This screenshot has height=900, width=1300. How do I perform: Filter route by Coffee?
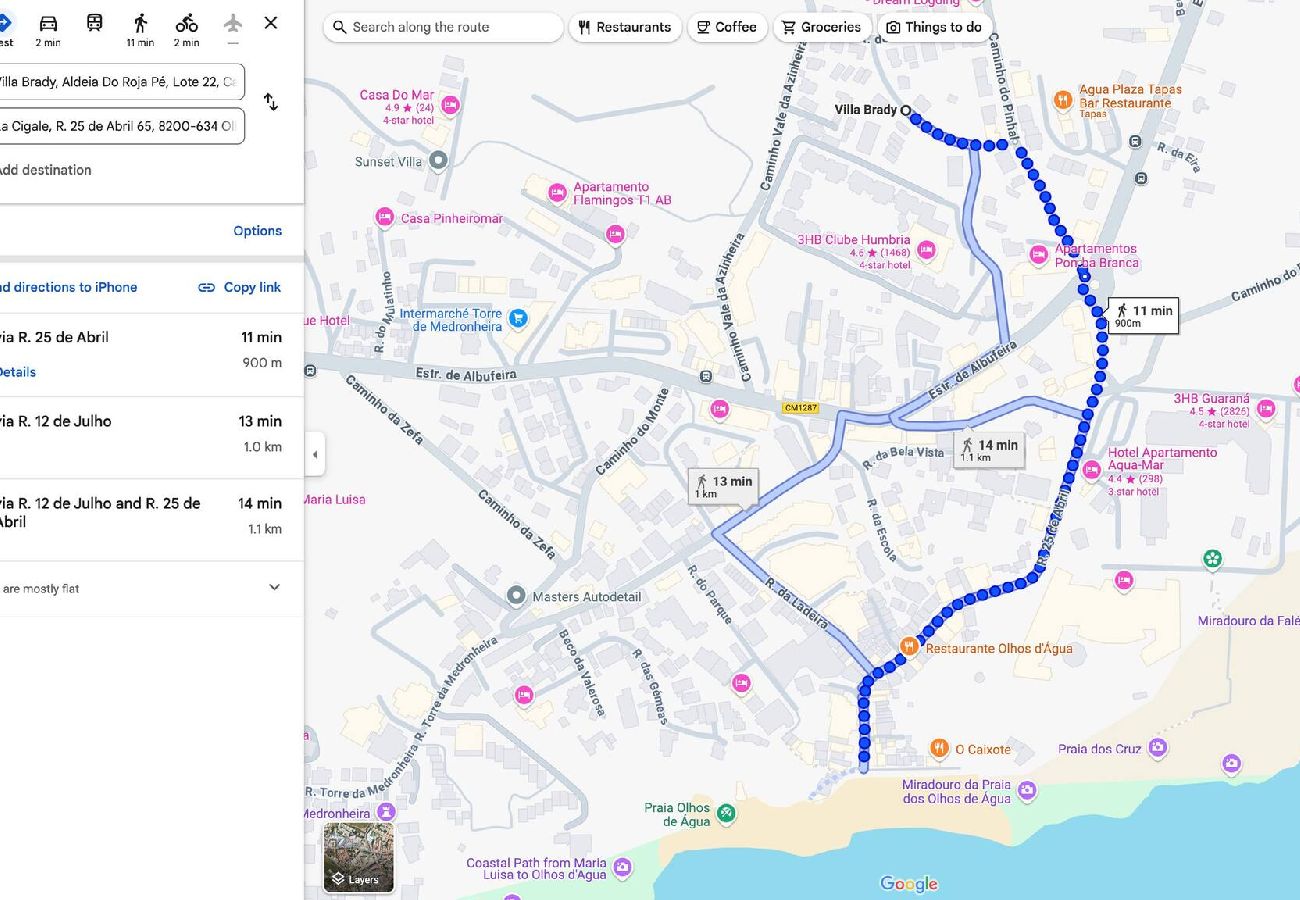(x=727, y=27)
